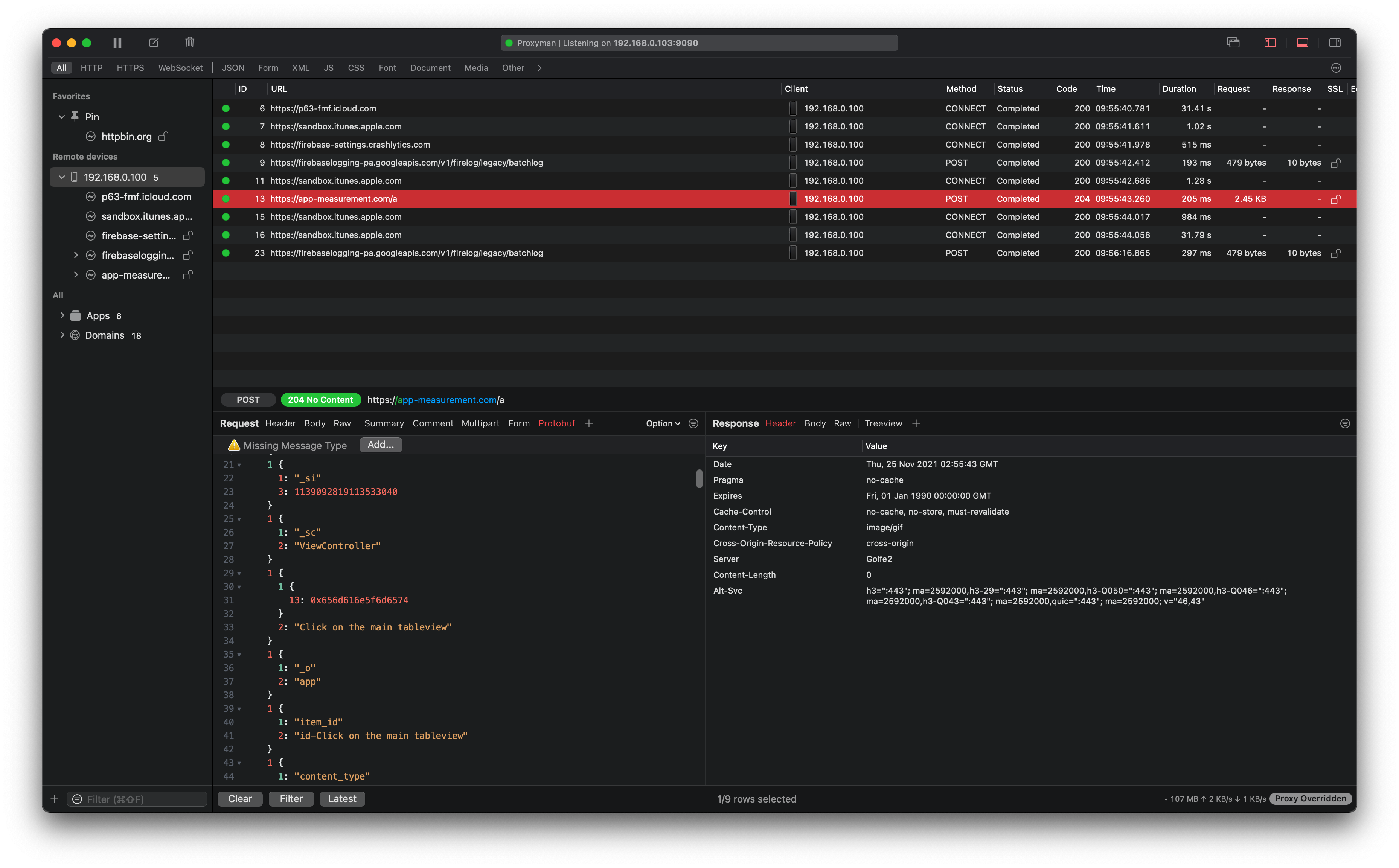This screenshot has width=1399, height=868.
Task: Toggle the left sidebar panel icon
Action: pyautogui.click(x=1270, y=43)
